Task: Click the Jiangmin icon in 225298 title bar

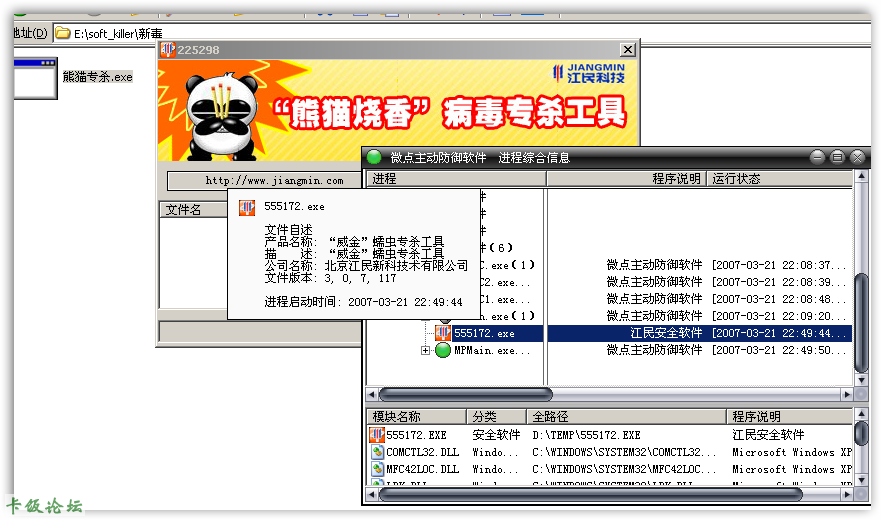Action: click(168, 50)
